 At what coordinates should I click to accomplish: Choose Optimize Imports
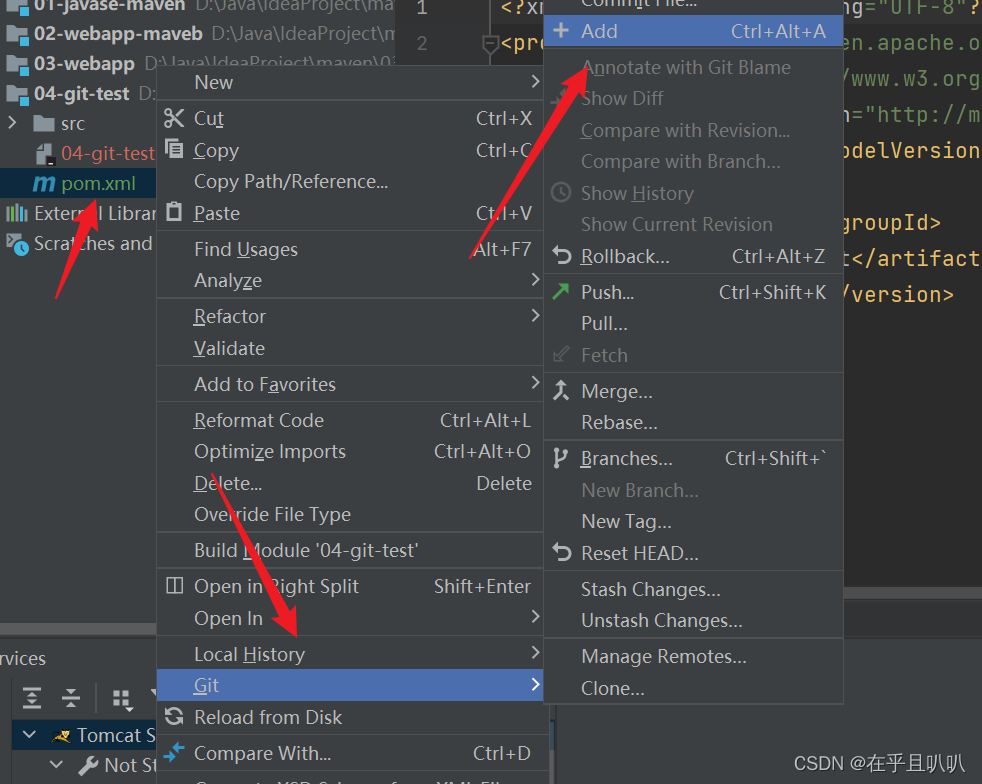[349, 451]
